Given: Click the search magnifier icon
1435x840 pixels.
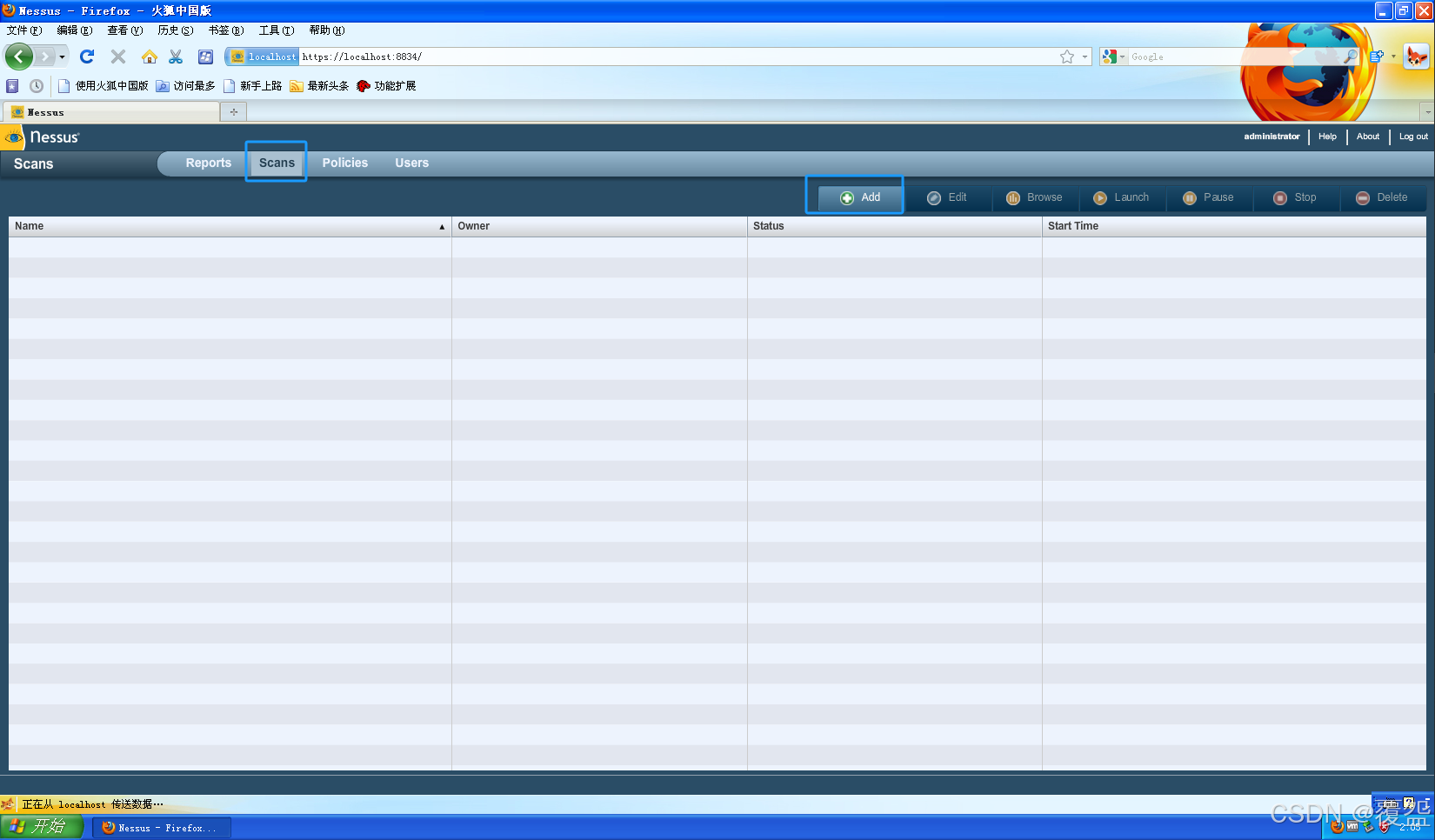Looking at the screenshot, I should pos(1350,57).
